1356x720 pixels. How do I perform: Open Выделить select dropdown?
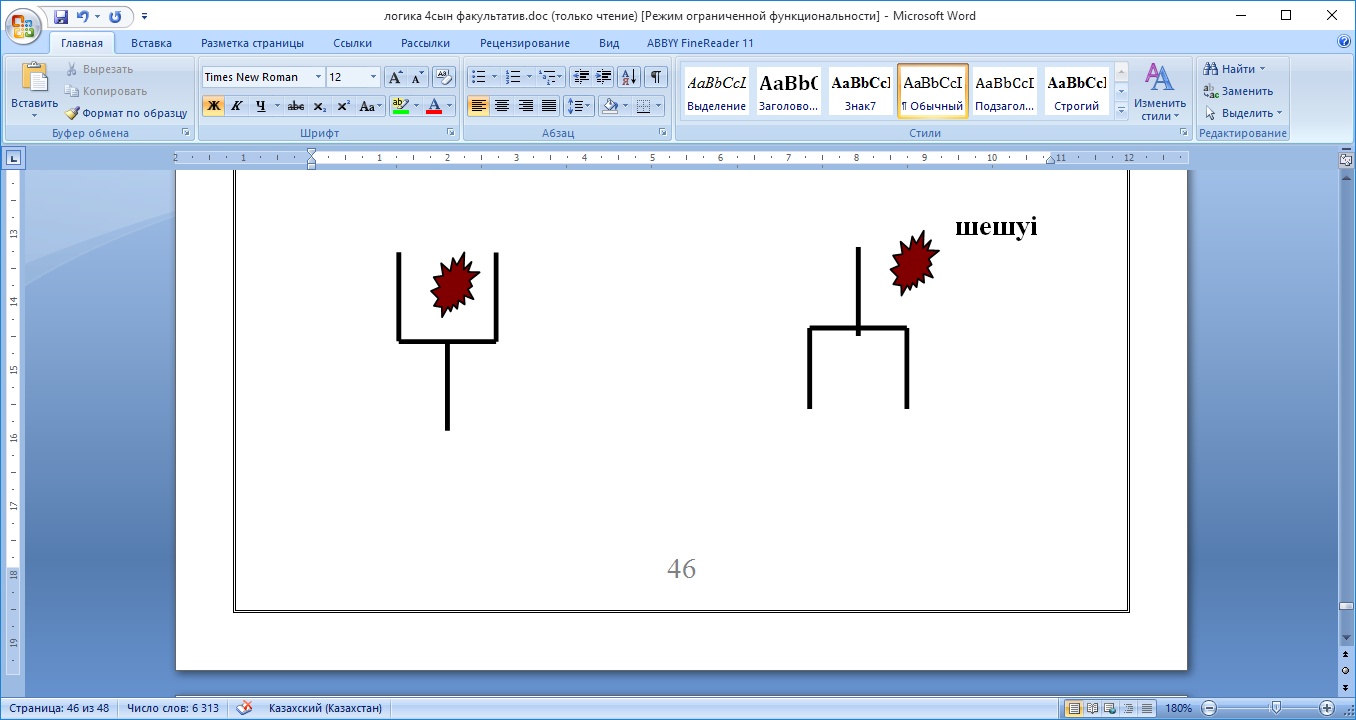[1244, 113]
